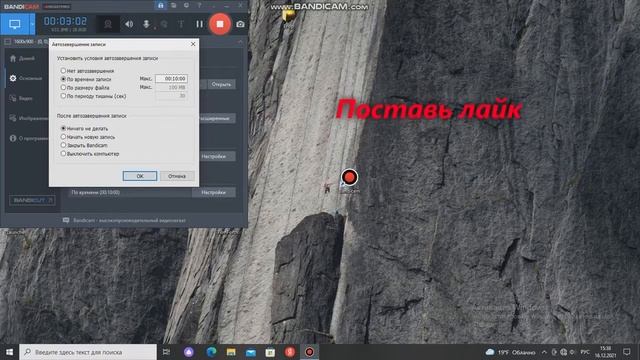
Task: Select По размеру файла radio option
Action: pyautogui.click(x=85, y=87)
